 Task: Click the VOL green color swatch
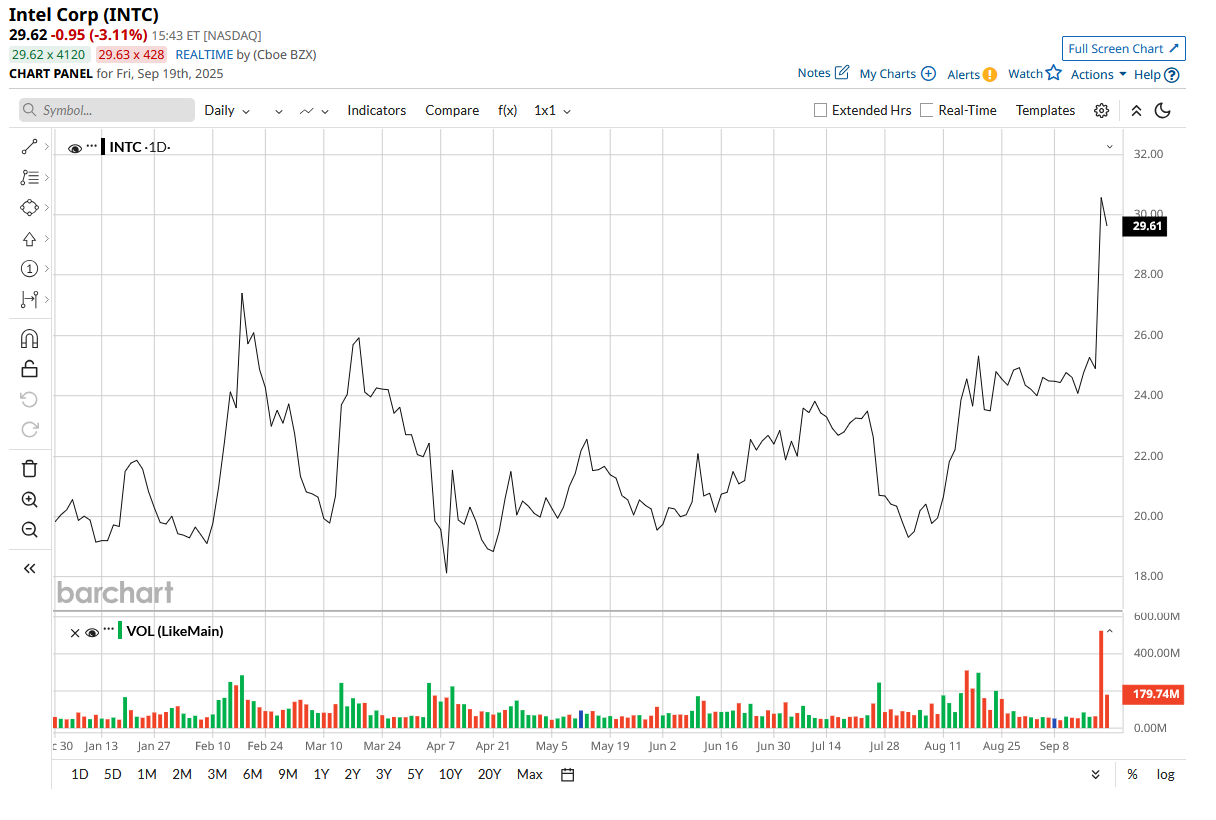click(121, 630)
